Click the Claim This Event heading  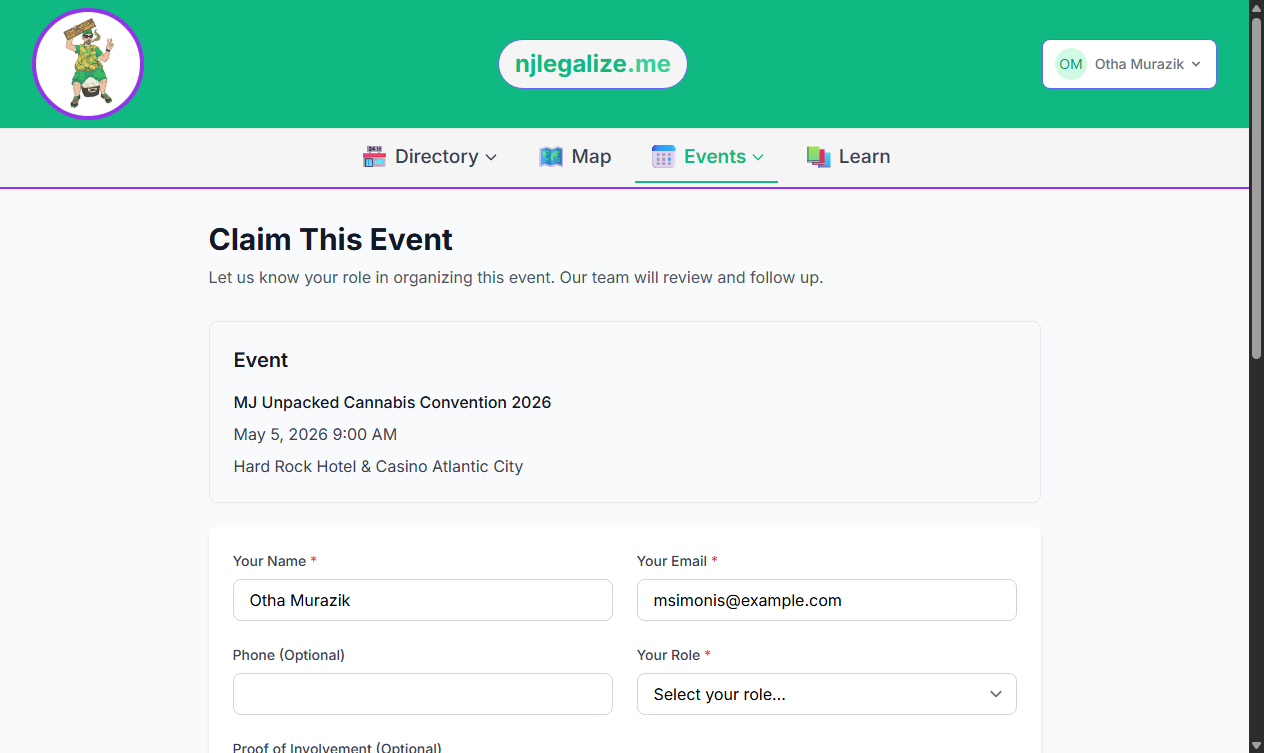click(331, 239)
